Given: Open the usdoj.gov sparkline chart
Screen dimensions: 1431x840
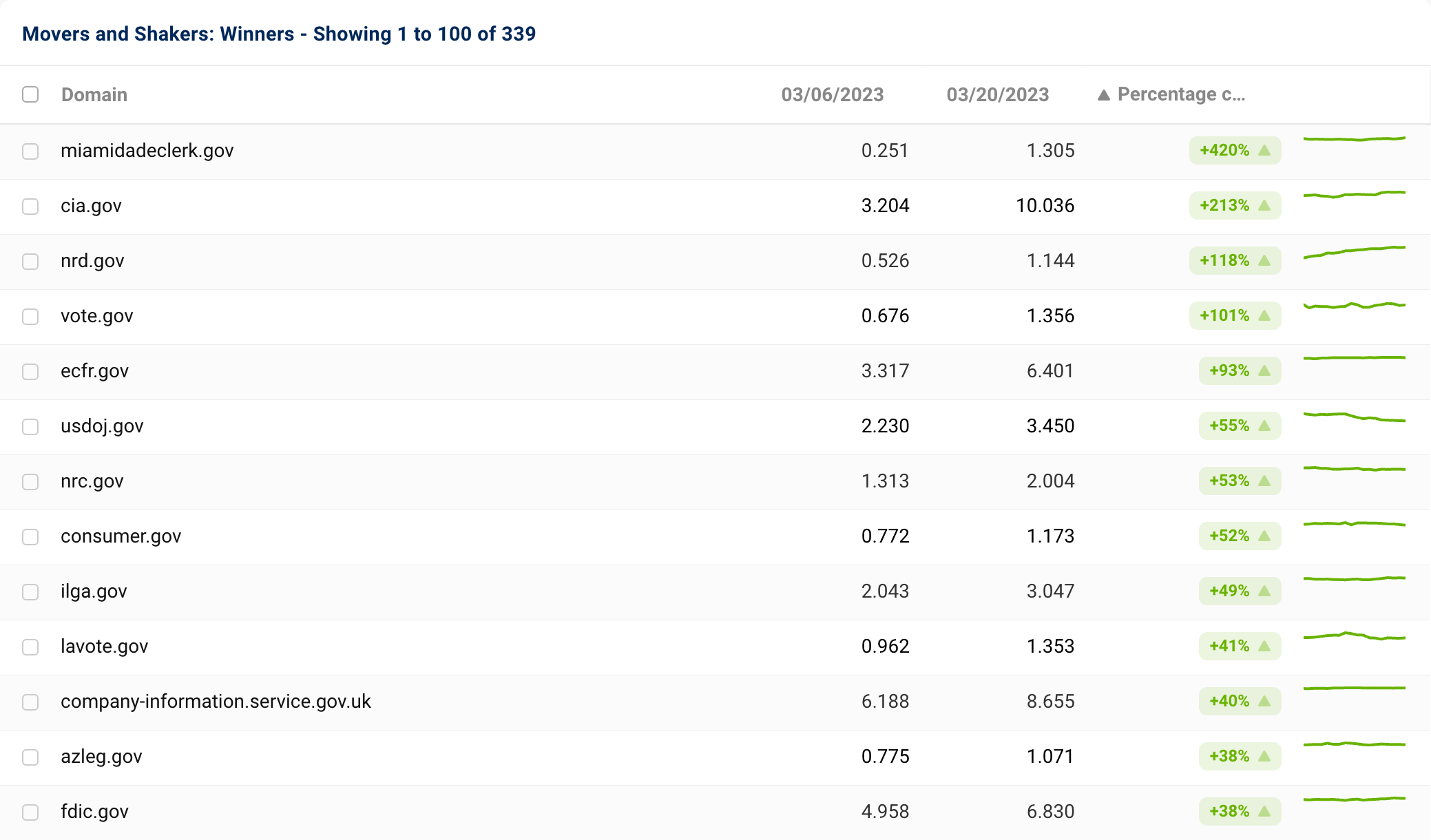Looking at the screenshot, I should tap(1355, 417).
